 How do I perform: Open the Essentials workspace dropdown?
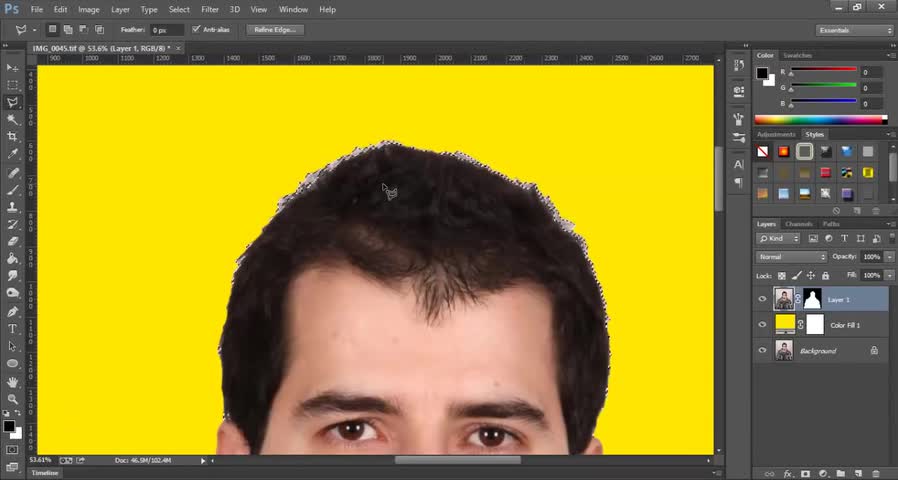pos(854,30)
